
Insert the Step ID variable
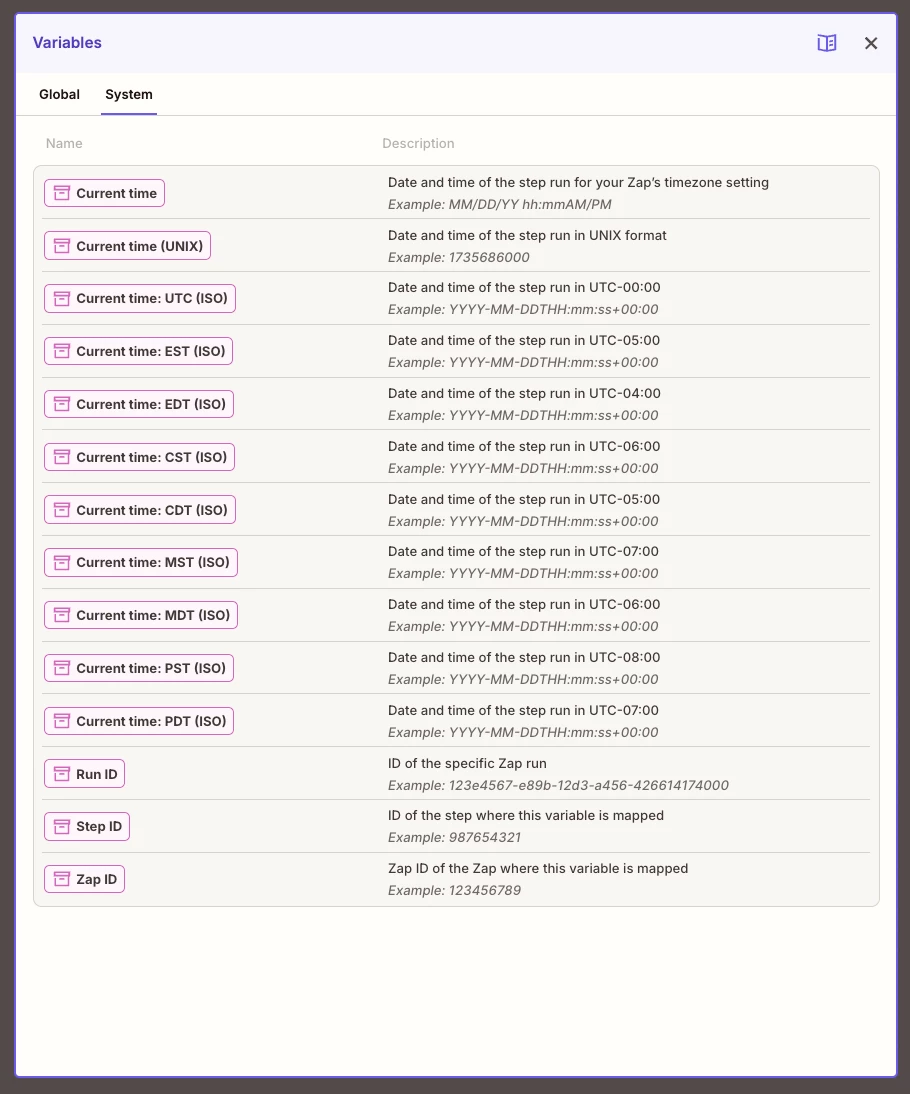point(87,827)
